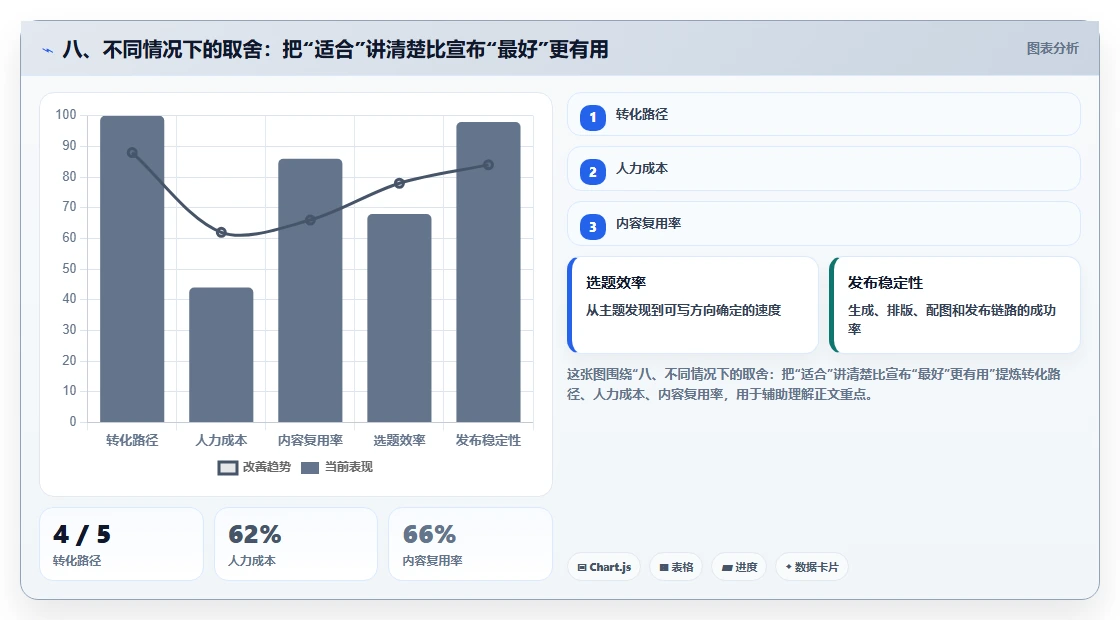Click the summary paragraph starting 这张图围绕

(x=814, y=384)
